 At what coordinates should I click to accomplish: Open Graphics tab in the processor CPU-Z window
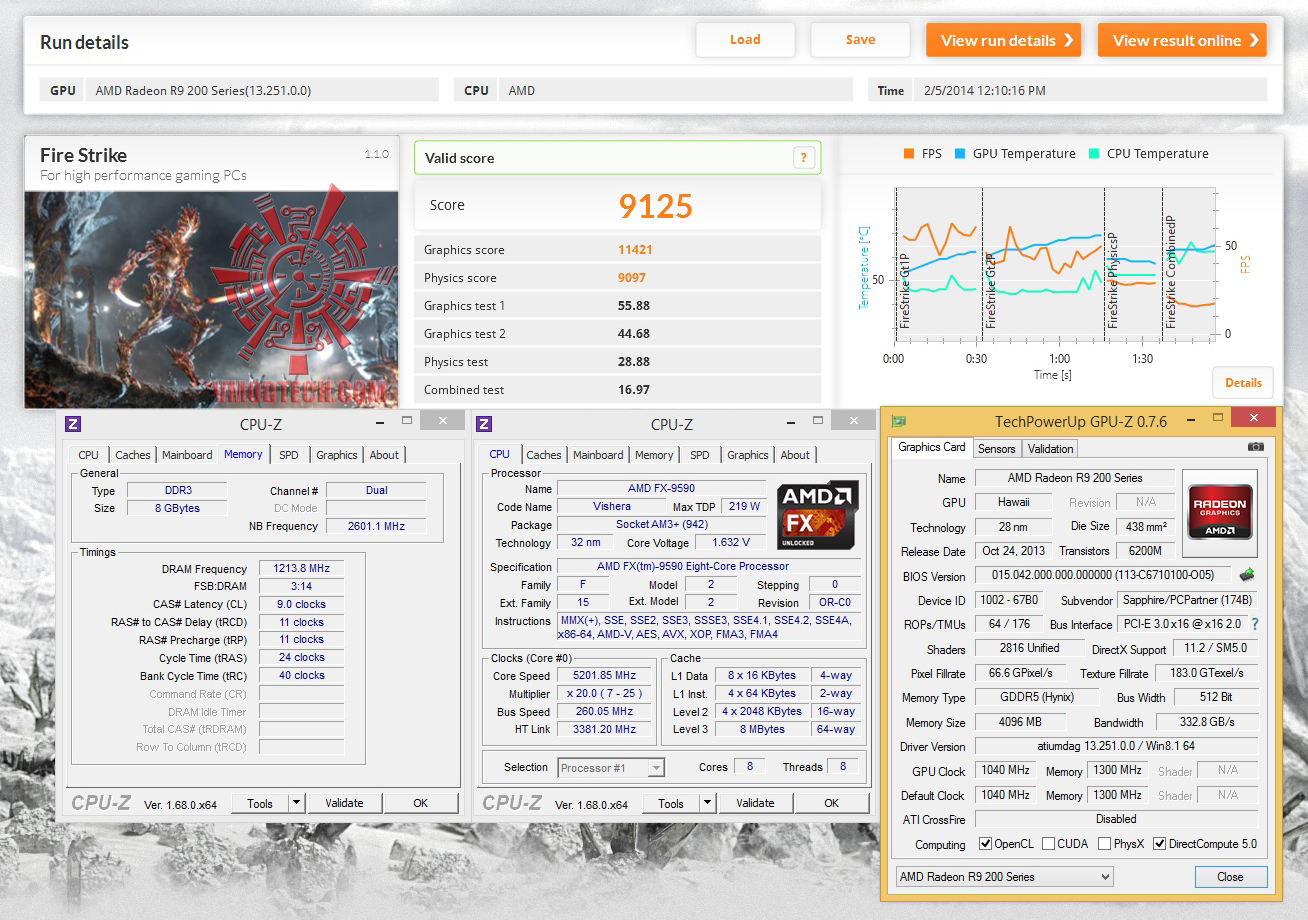point(748,455)
